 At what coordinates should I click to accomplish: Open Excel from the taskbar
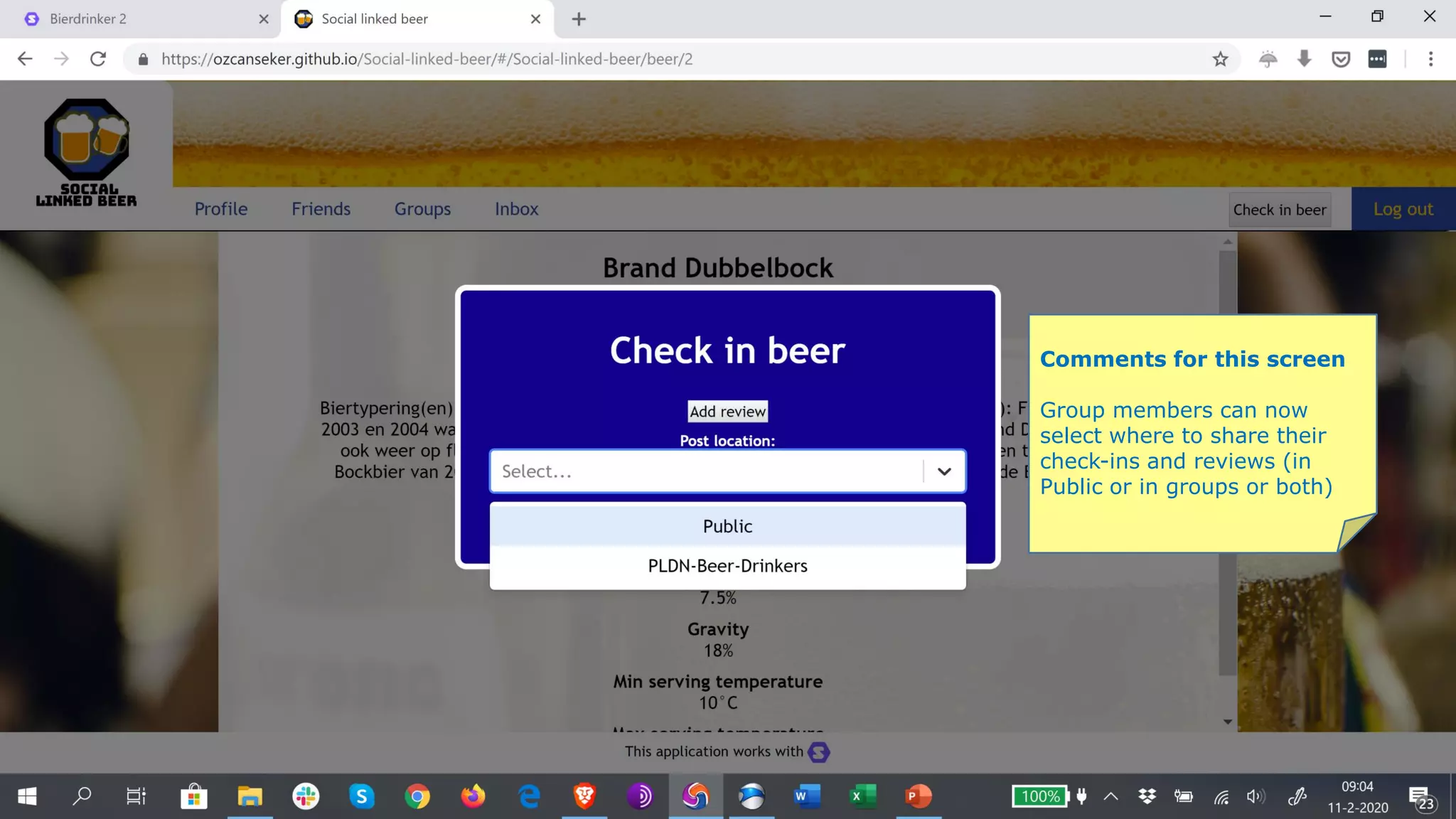coord(862,796)
